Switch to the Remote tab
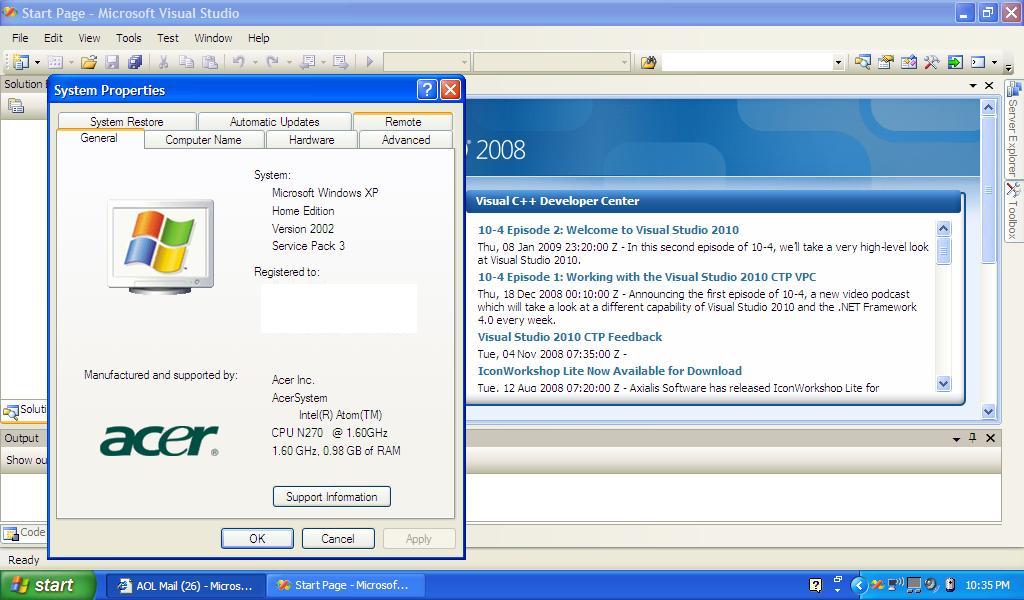This screenshot has width=1024, height=600. (x=403, y=121)
